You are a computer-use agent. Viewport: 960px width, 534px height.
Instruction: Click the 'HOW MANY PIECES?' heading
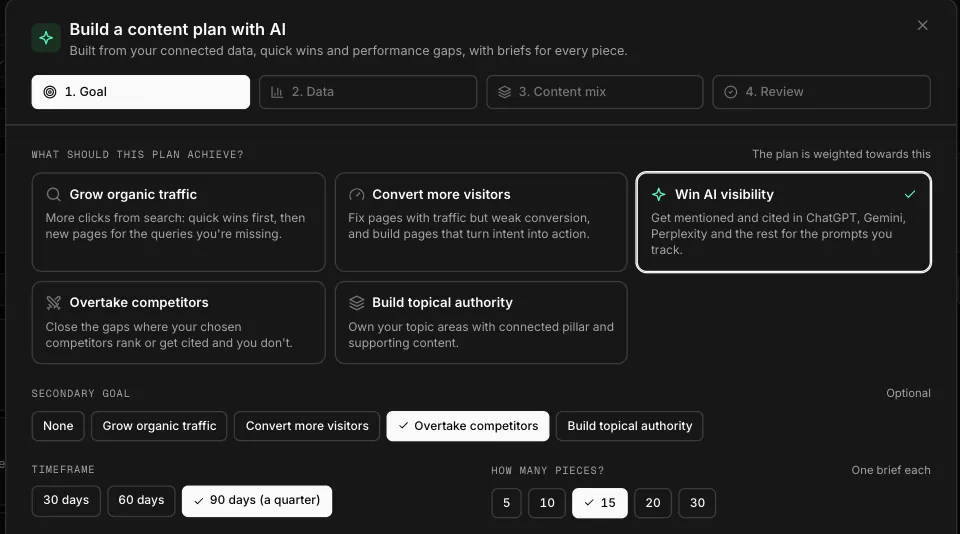547,470
